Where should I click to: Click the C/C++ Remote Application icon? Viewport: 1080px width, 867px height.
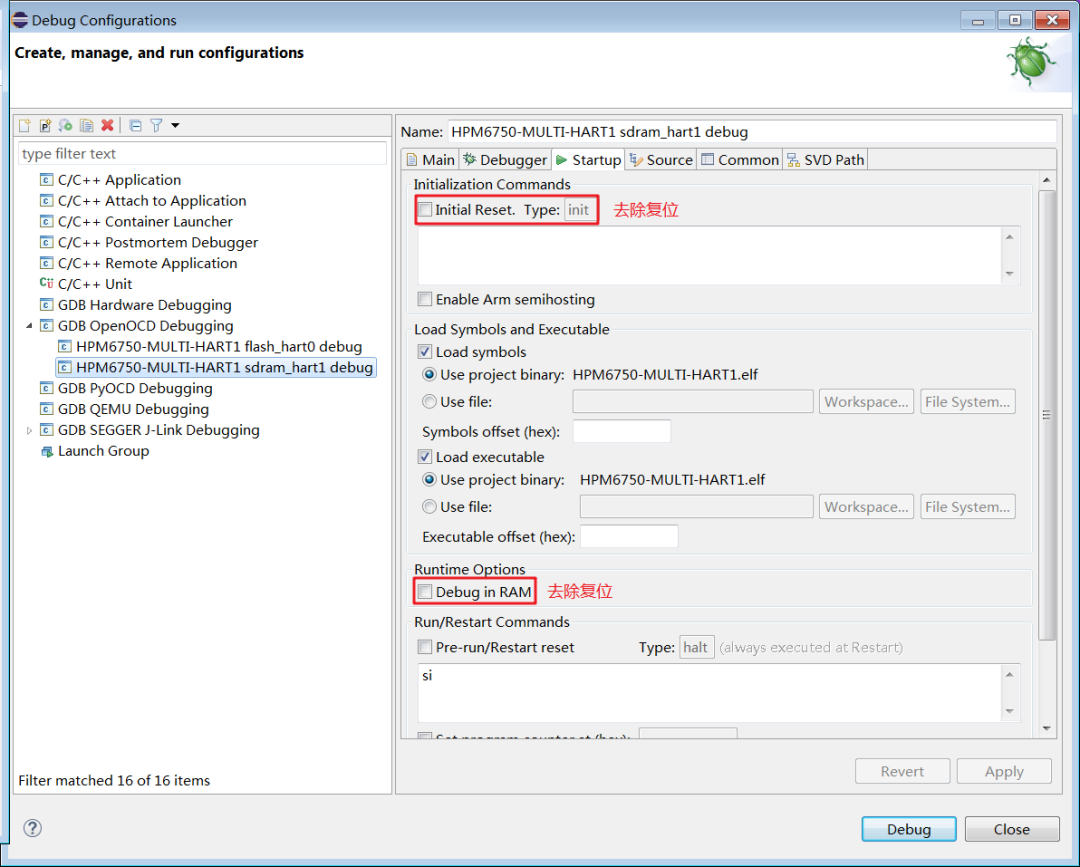tap(46, 263)
